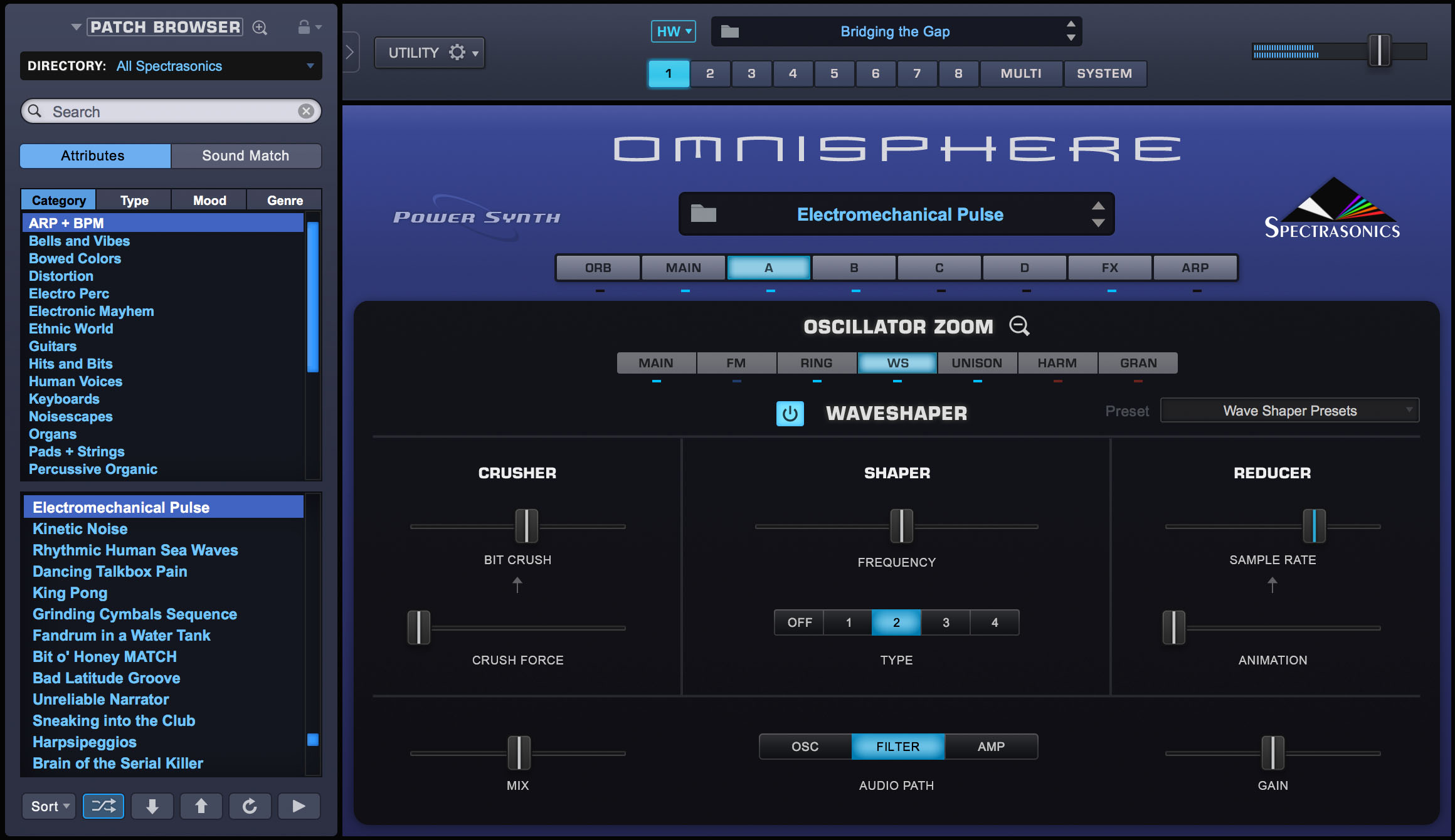Image resolution: width=1455 pixels, height=840 pixels.
Task: Click the Gain slider handle
Action: (x=1273, y=753)
